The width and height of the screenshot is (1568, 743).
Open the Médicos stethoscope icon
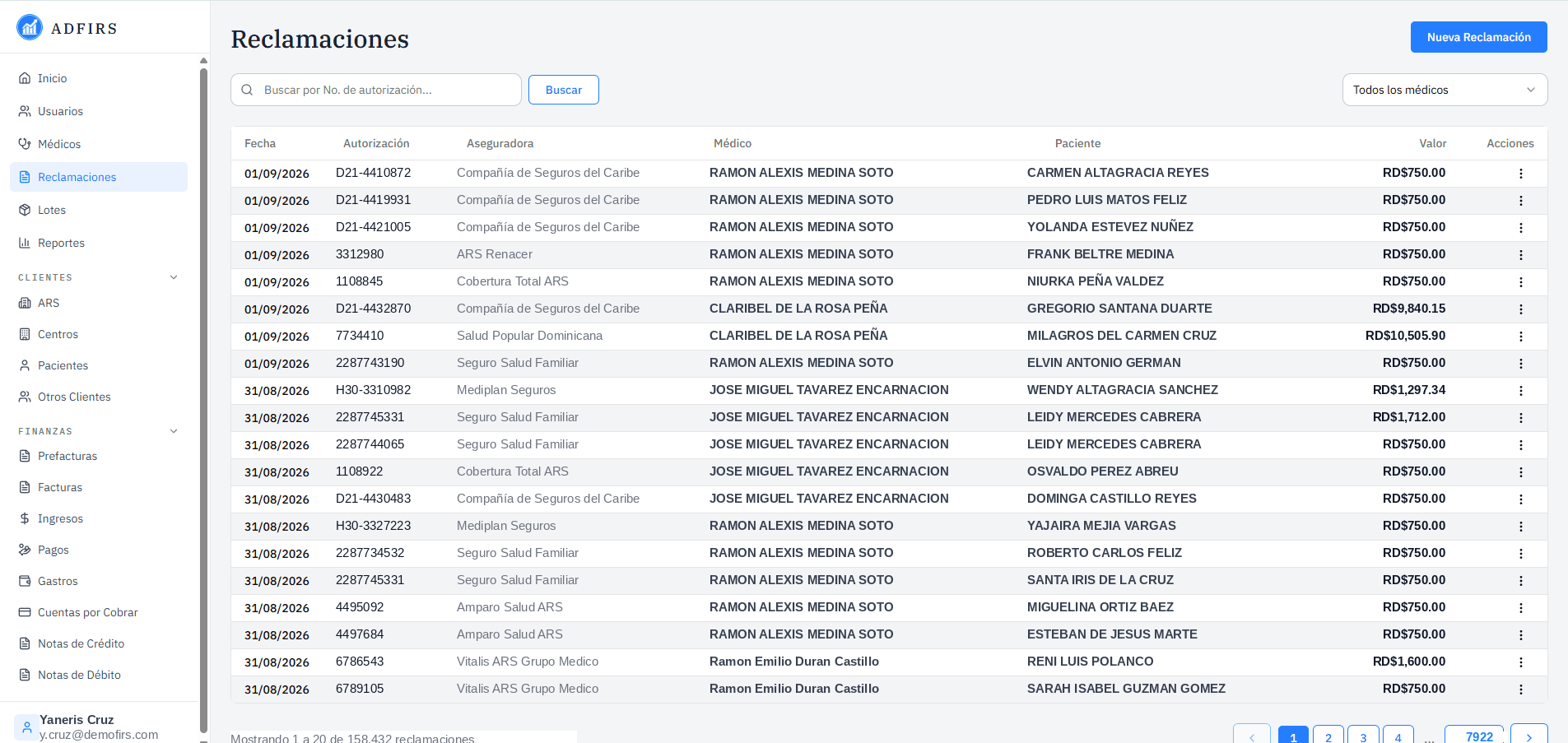pos(25,144)
